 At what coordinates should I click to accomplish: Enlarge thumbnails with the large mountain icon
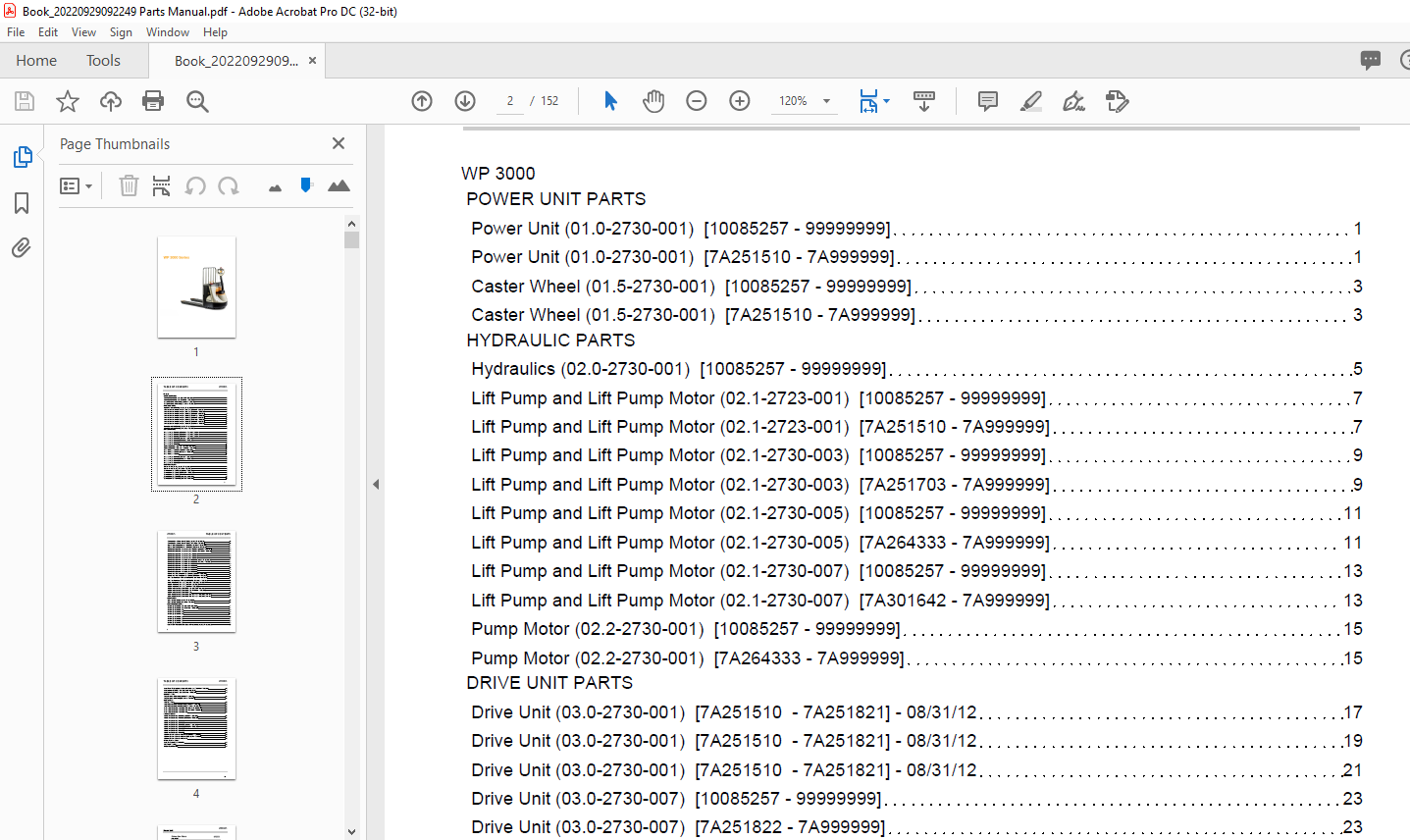(x=339, y=185)
